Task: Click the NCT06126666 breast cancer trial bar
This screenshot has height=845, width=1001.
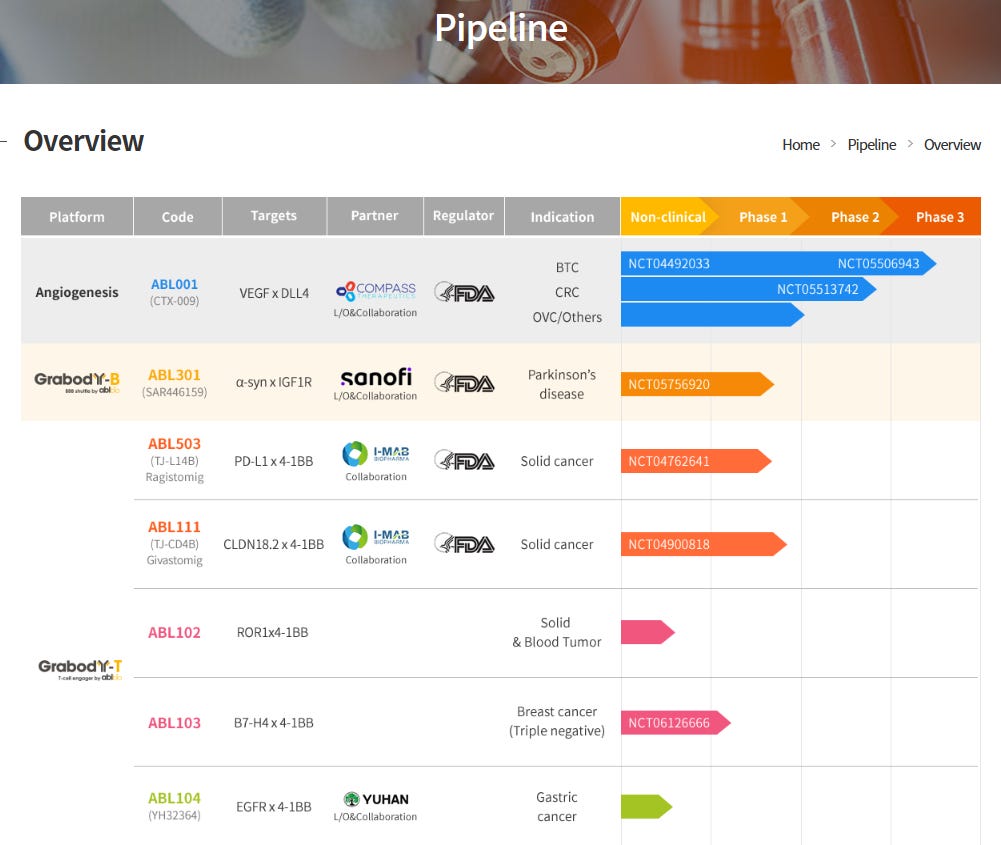Action: click(675, 722)
